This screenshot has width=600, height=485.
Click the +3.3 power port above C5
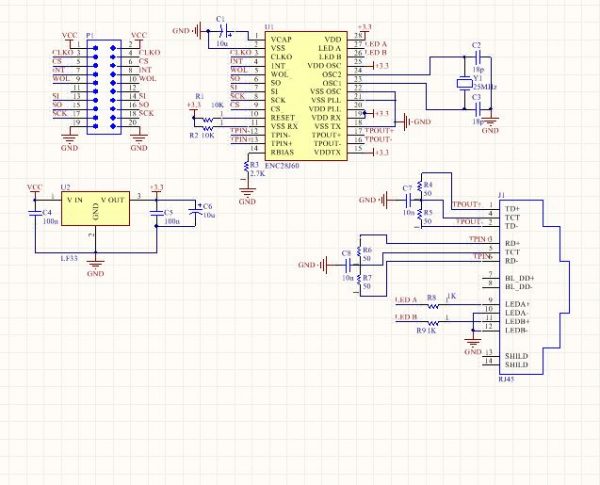click(157, 189)
